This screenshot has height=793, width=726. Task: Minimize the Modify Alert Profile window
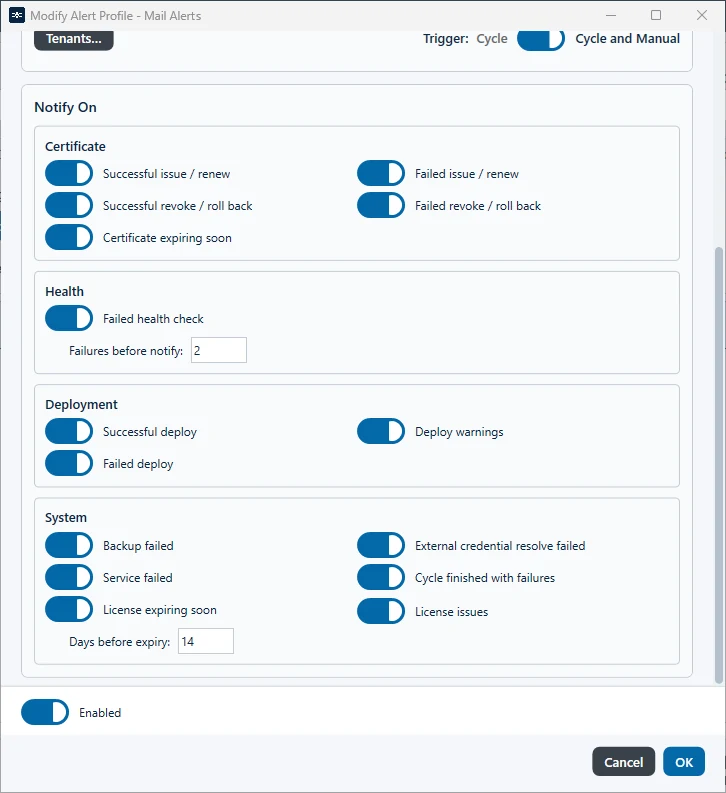(x=611, y=15)
